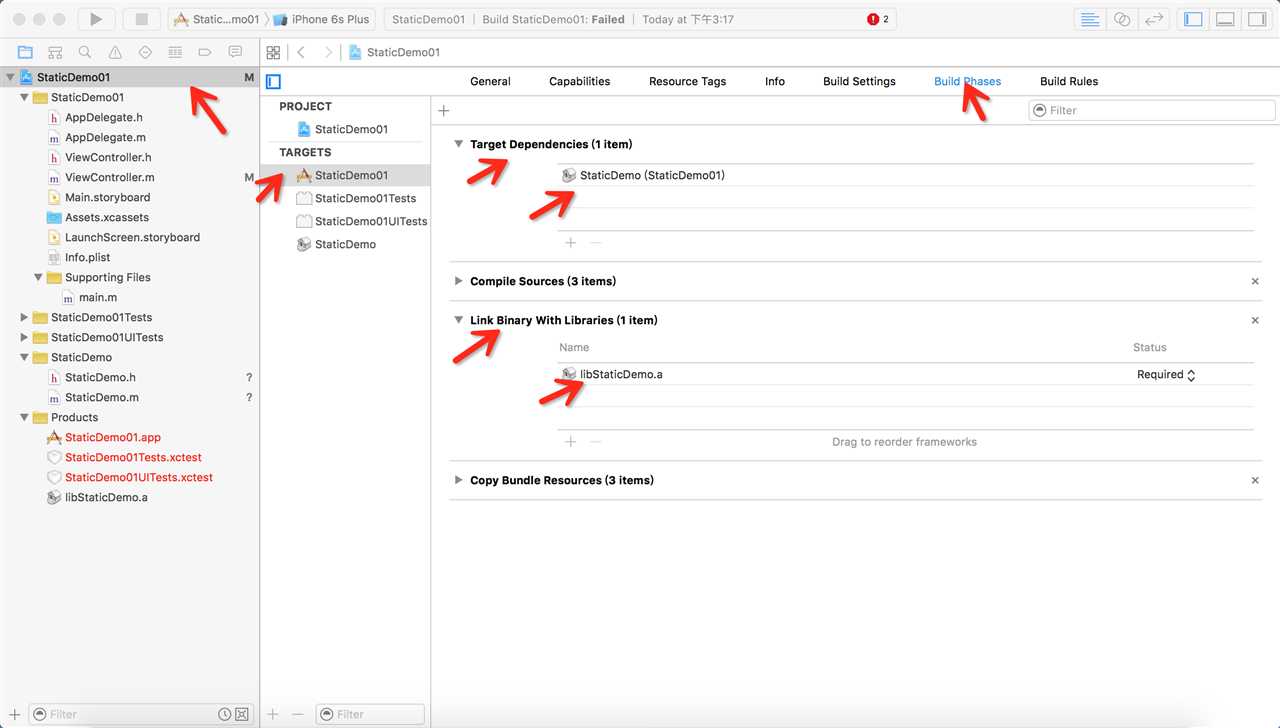Viewport: 1280px width, 728px height.
Task: Collapse the StaticDemo01 project root
Action: [10, 77]
